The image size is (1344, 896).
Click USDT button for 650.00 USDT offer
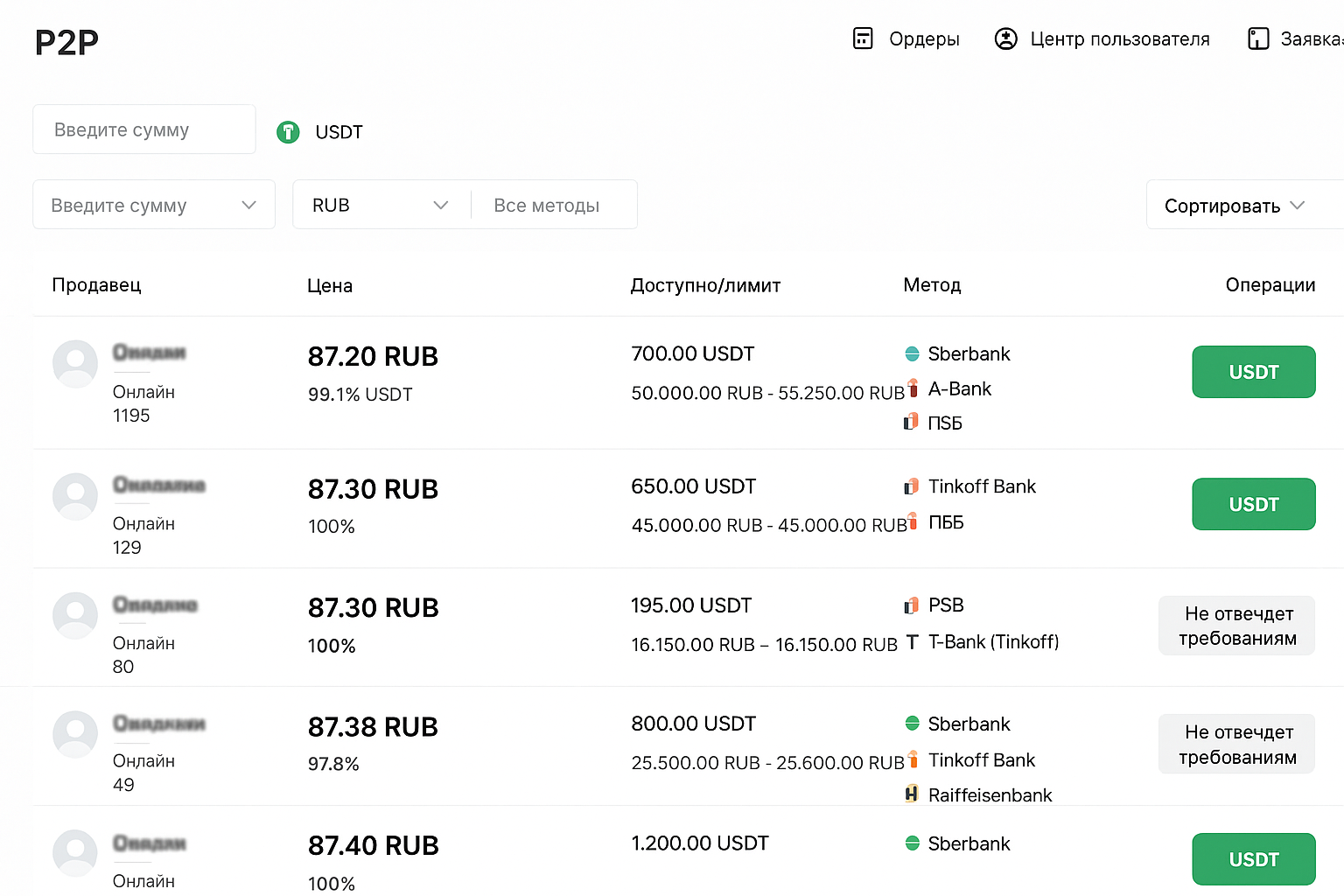coord(1254,504)
